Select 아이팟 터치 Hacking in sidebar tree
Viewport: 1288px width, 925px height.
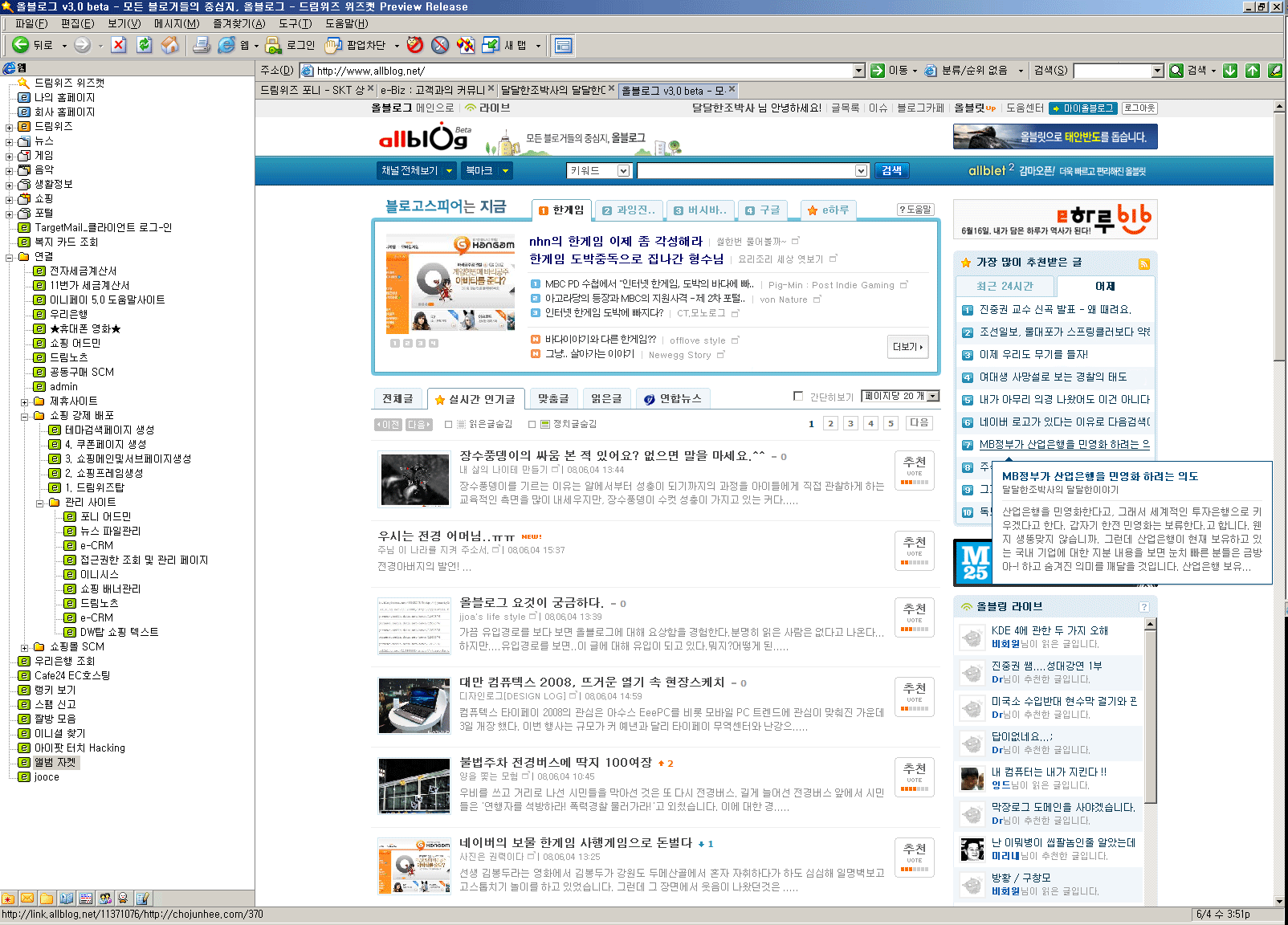coord(79,748)
